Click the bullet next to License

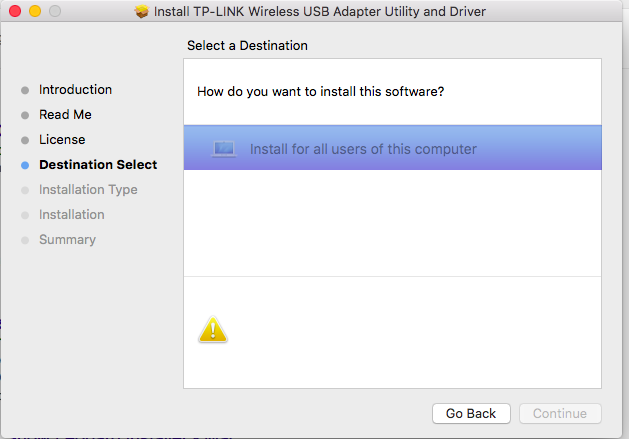25,140
